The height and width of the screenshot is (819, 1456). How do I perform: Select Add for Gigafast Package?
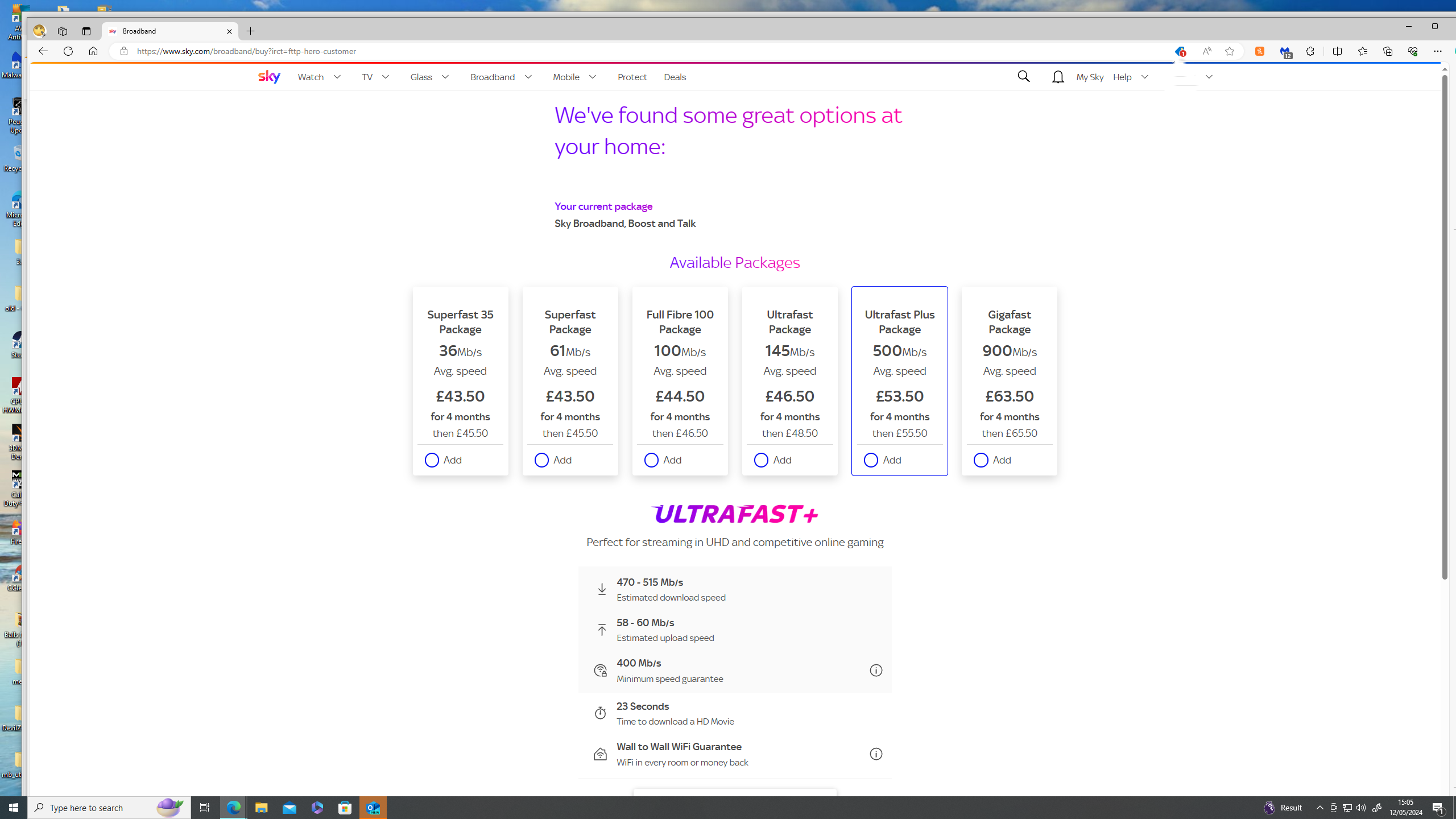click(981, 460)
